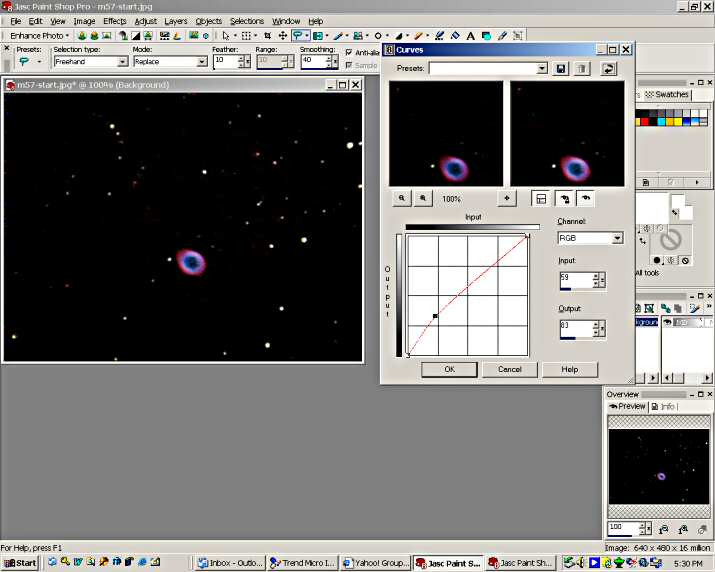The width and height of the screenshot is (715, 572).
Task: Zoom in the Curves preview
Action: [424, 199]
